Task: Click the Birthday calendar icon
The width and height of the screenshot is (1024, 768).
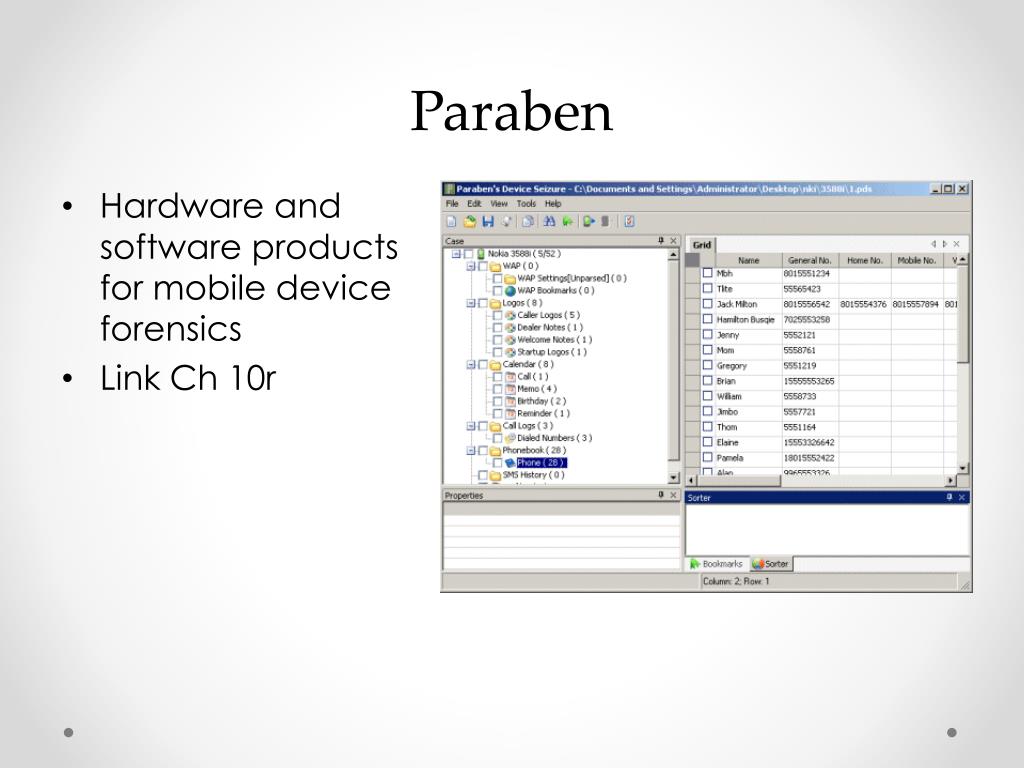Action: click(510, 402)
